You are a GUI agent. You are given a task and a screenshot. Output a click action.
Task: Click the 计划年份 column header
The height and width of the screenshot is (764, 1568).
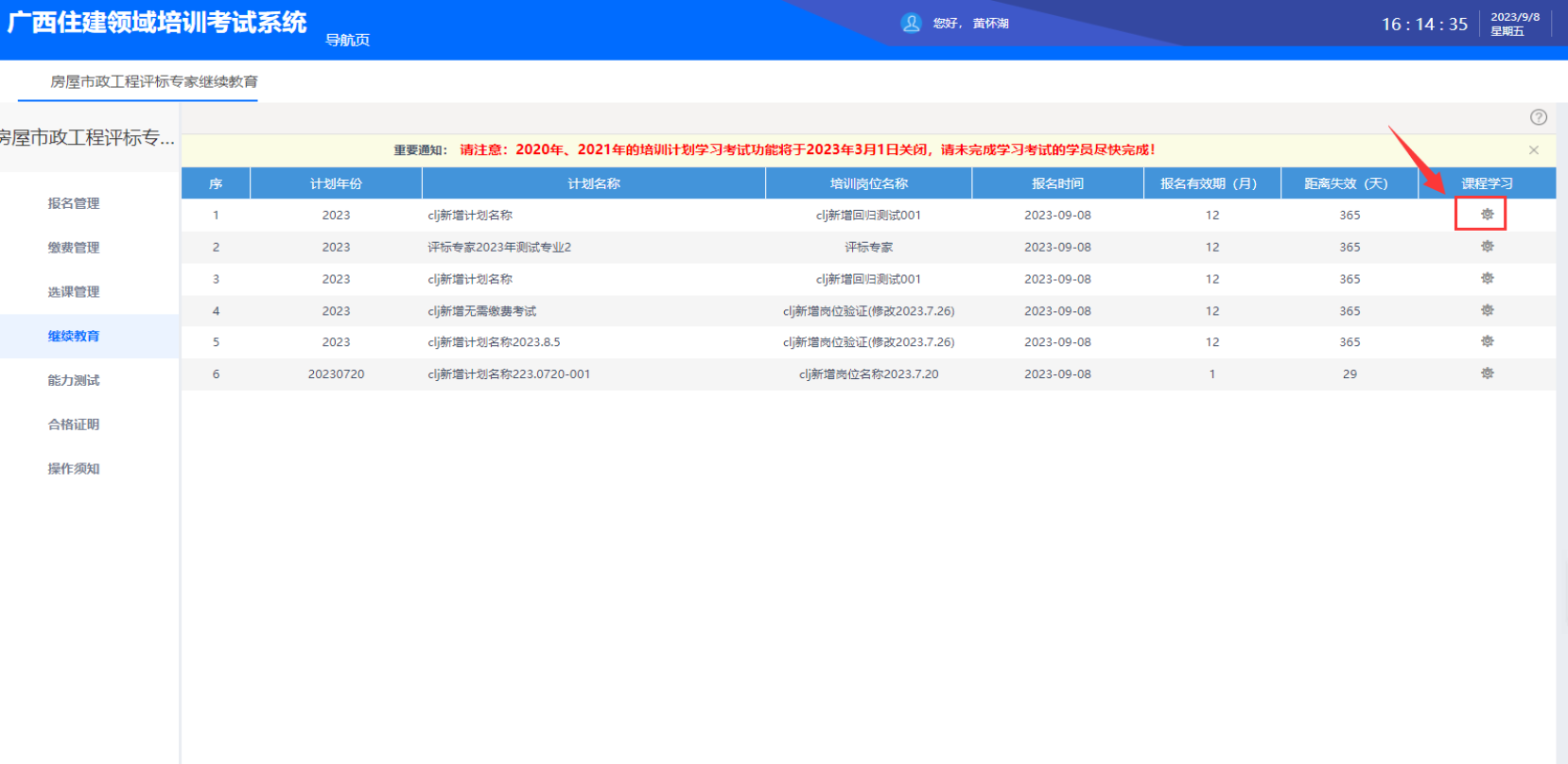[336, 183]
